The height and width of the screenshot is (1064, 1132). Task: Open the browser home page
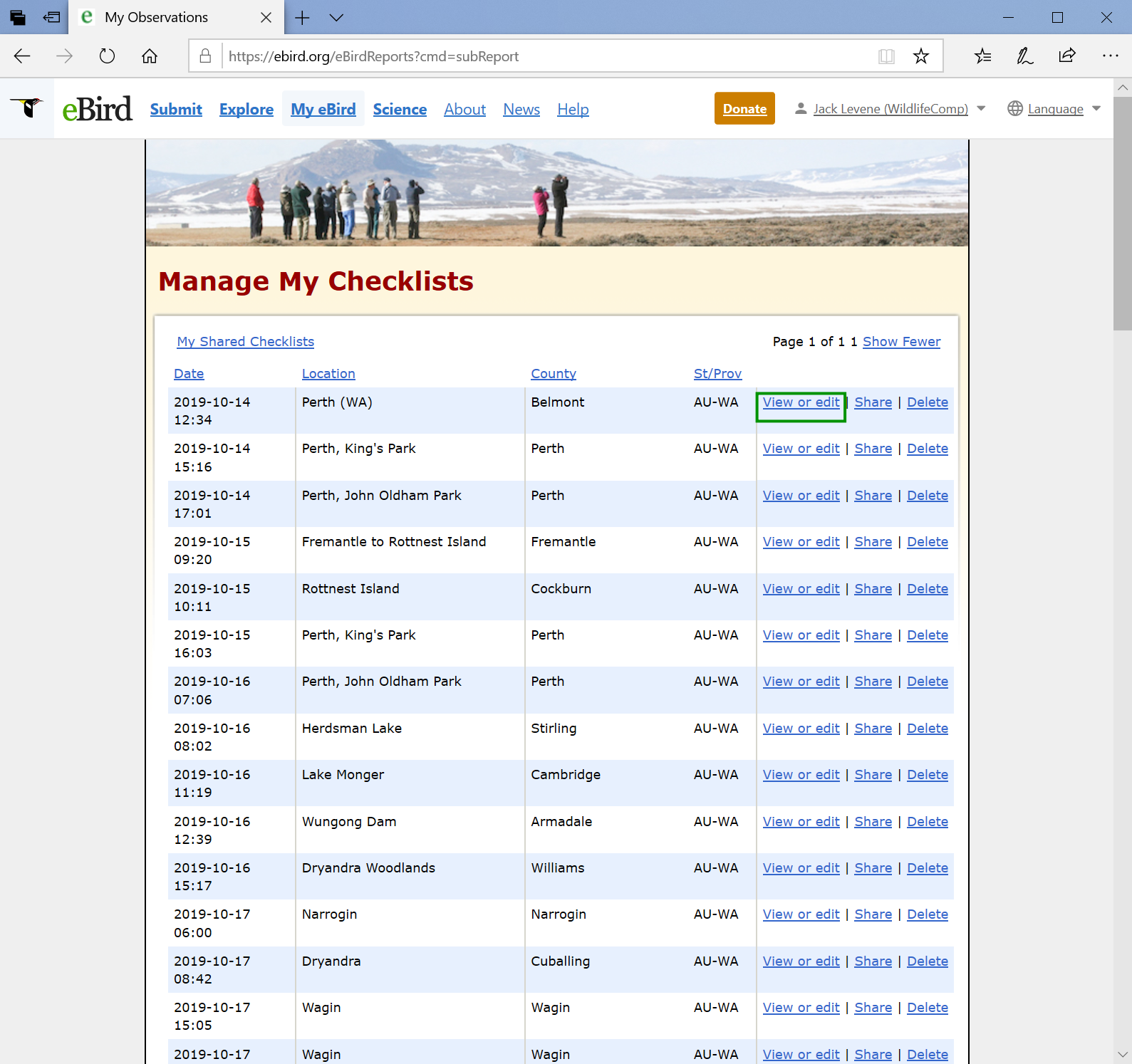pos(150,56)
